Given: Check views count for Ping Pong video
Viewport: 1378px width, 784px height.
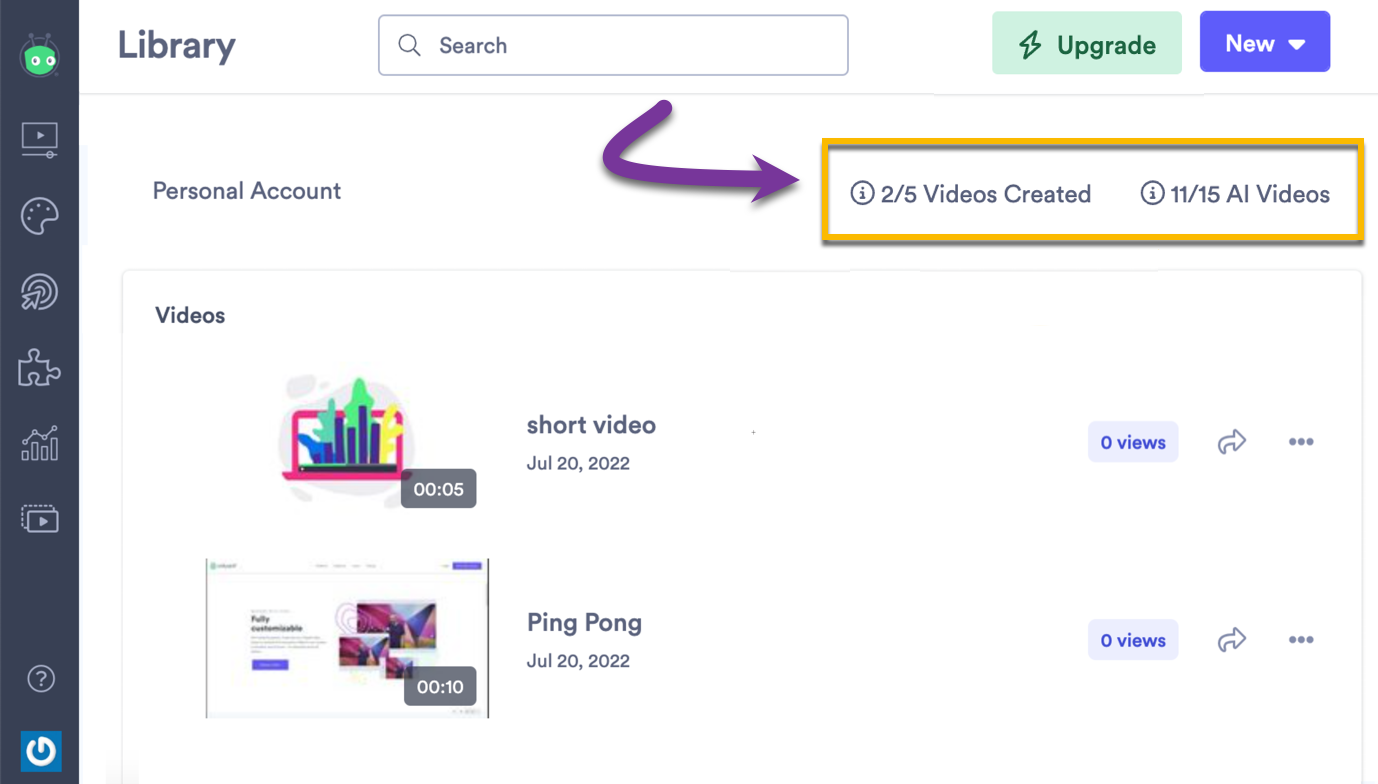Looking at the screenshot, I should (1132, 639).
